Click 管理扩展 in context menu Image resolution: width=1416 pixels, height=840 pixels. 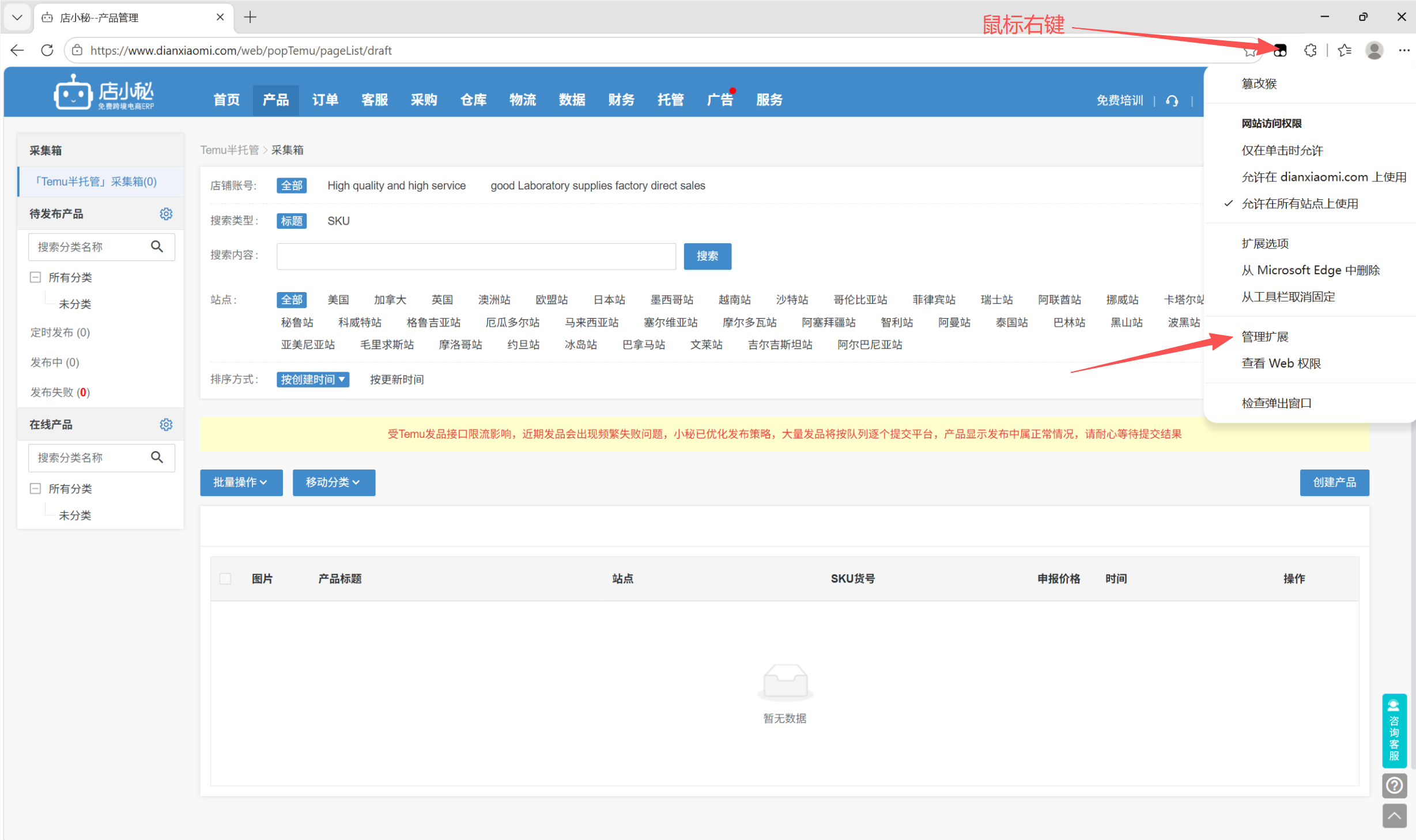click(x=1264, y=336)
